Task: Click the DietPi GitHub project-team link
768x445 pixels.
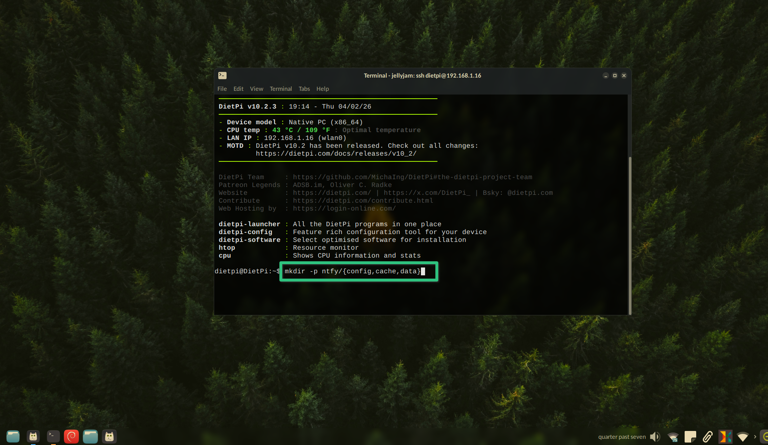Action: [x=412, y=177]
